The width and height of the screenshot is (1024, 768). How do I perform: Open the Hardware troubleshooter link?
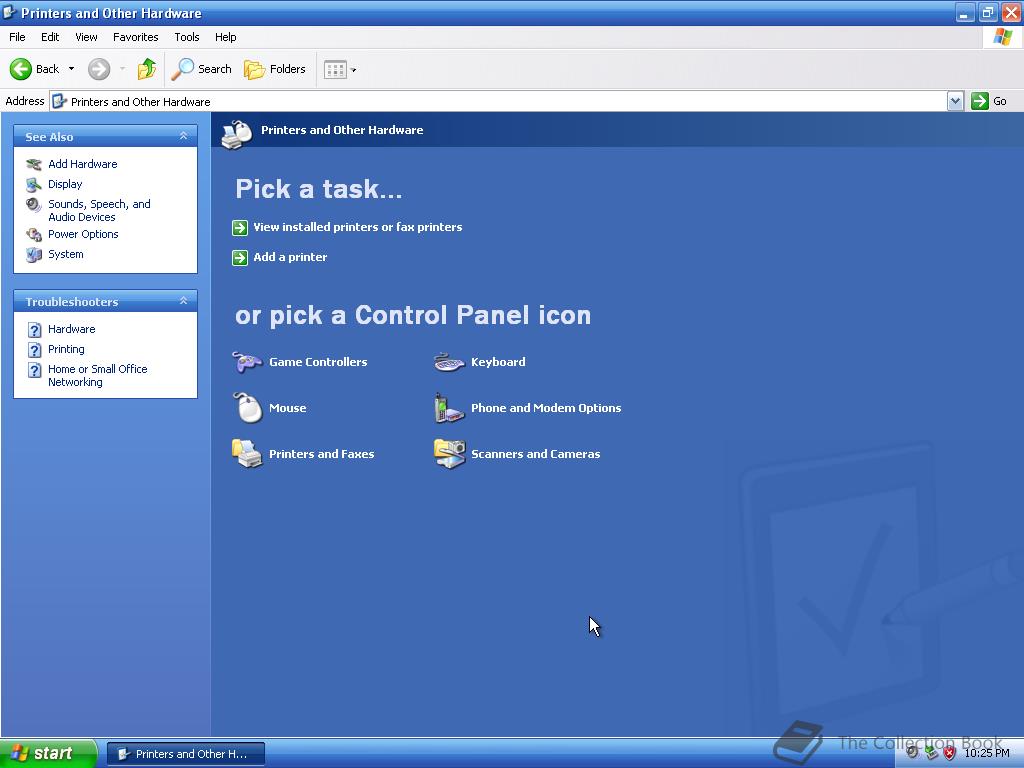71,329
